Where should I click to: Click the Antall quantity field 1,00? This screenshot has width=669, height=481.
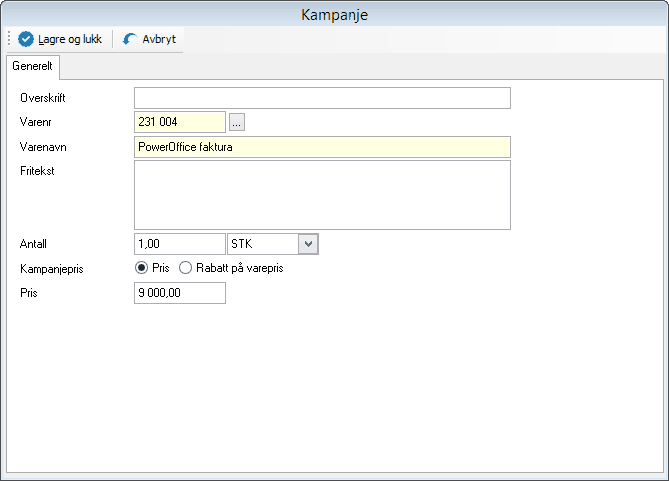pos(180,244)
